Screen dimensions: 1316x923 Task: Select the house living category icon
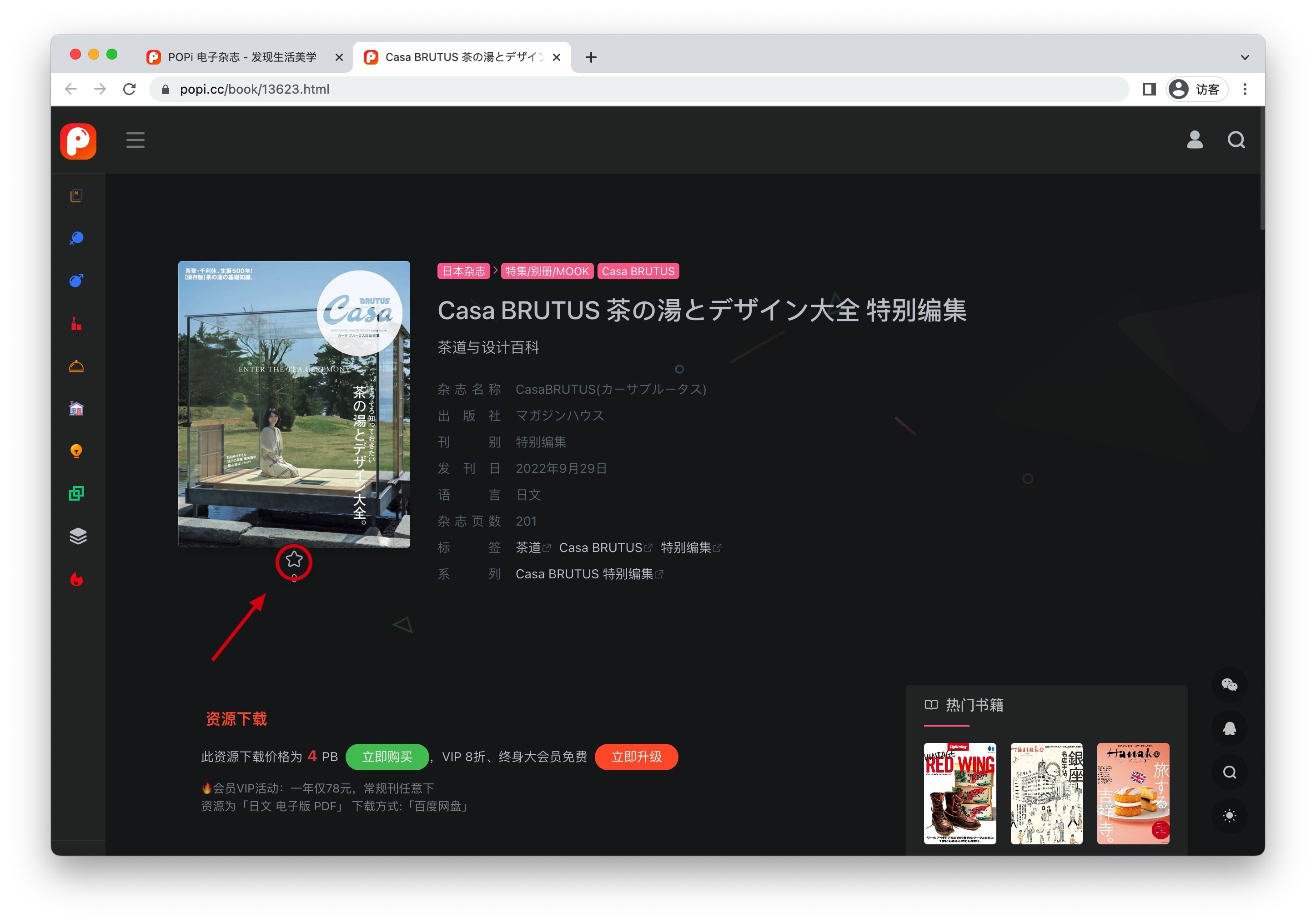pyautogui.click(x=76, y=408)
